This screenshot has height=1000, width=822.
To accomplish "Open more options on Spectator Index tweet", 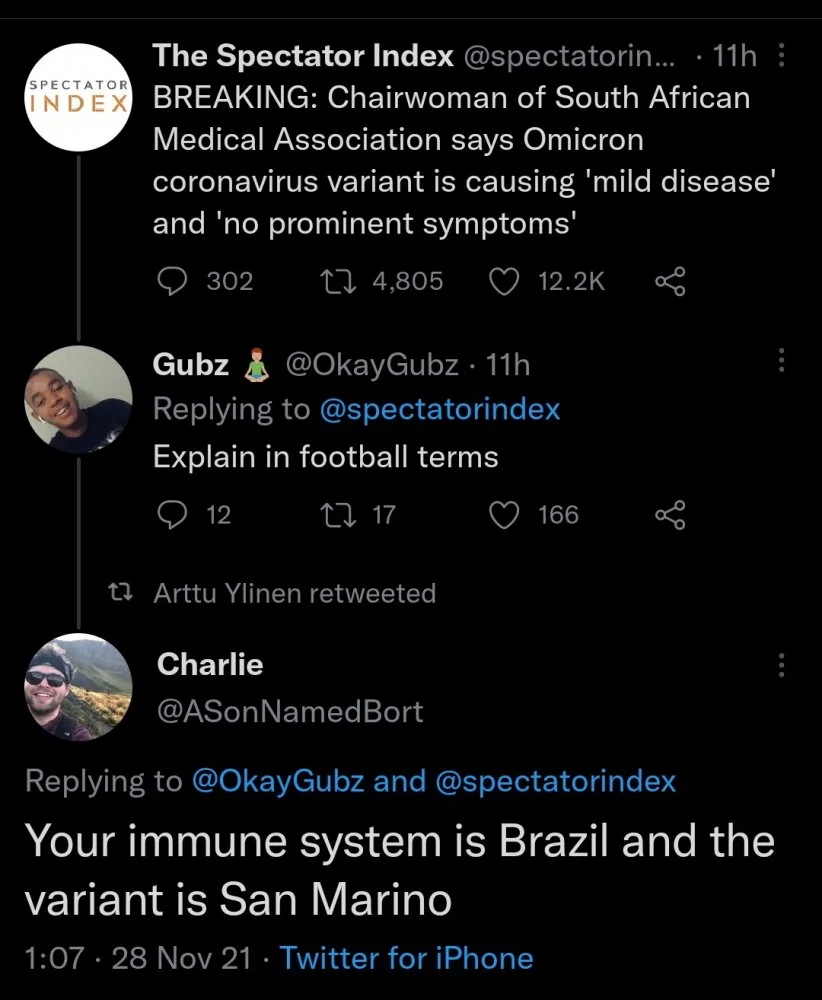I will (x=782, y=58).
